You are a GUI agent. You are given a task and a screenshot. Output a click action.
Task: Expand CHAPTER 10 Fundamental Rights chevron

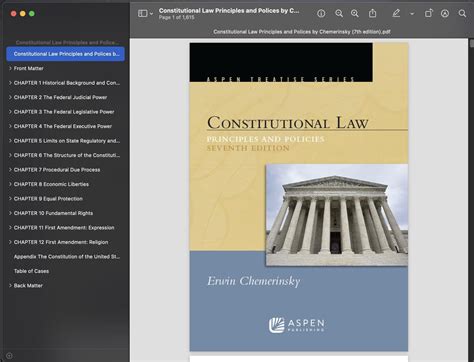click(10, 213)
